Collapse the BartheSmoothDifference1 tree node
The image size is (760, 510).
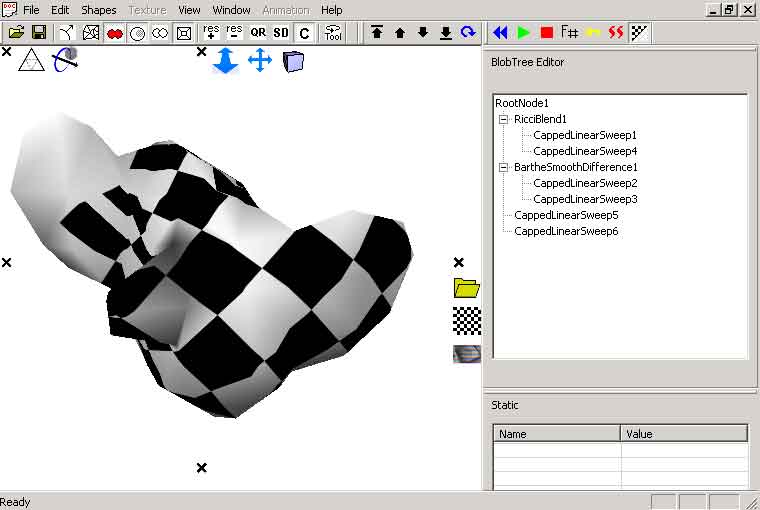click(x=504, y=167)
